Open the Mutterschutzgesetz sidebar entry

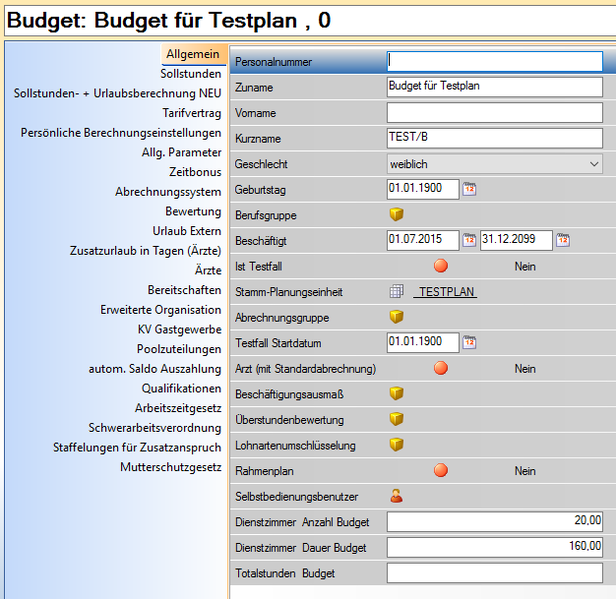170,467
